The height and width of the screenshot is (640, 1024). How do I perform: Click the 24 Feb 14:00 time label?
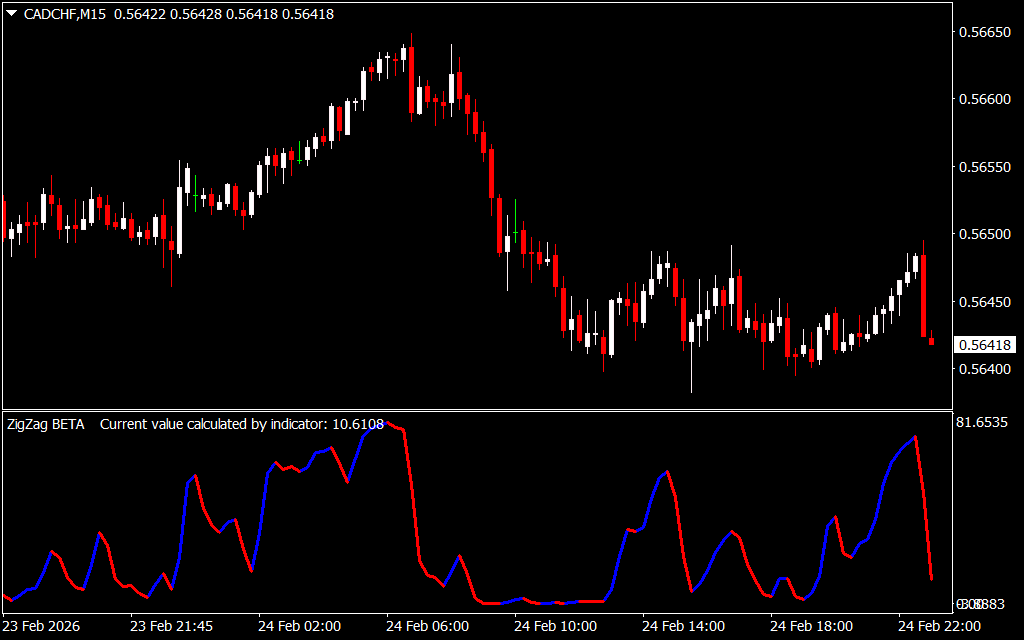683,626
